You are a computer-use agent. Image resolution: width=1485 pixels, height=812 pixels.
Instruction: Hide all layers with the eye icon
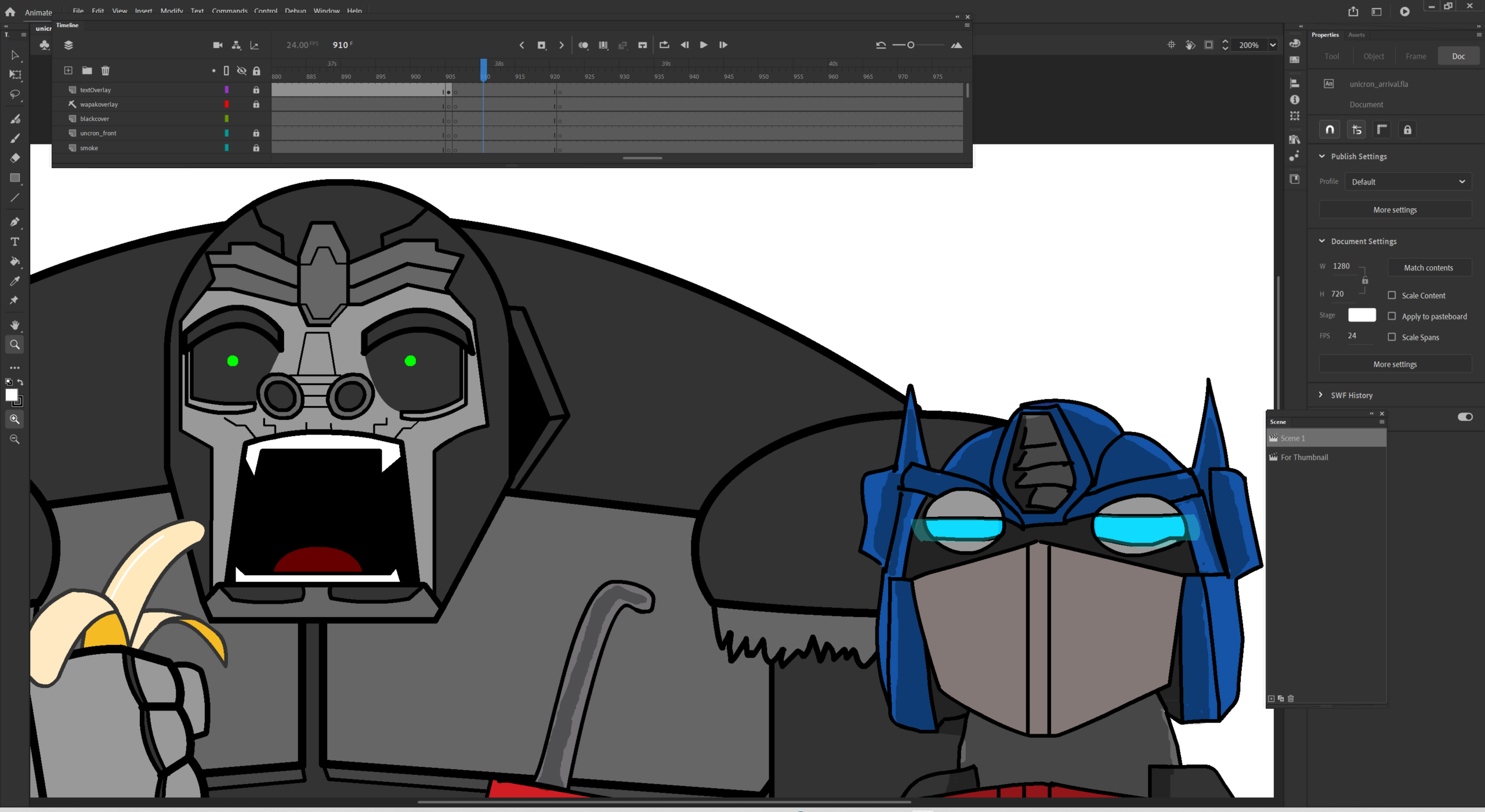coord(241,71)
